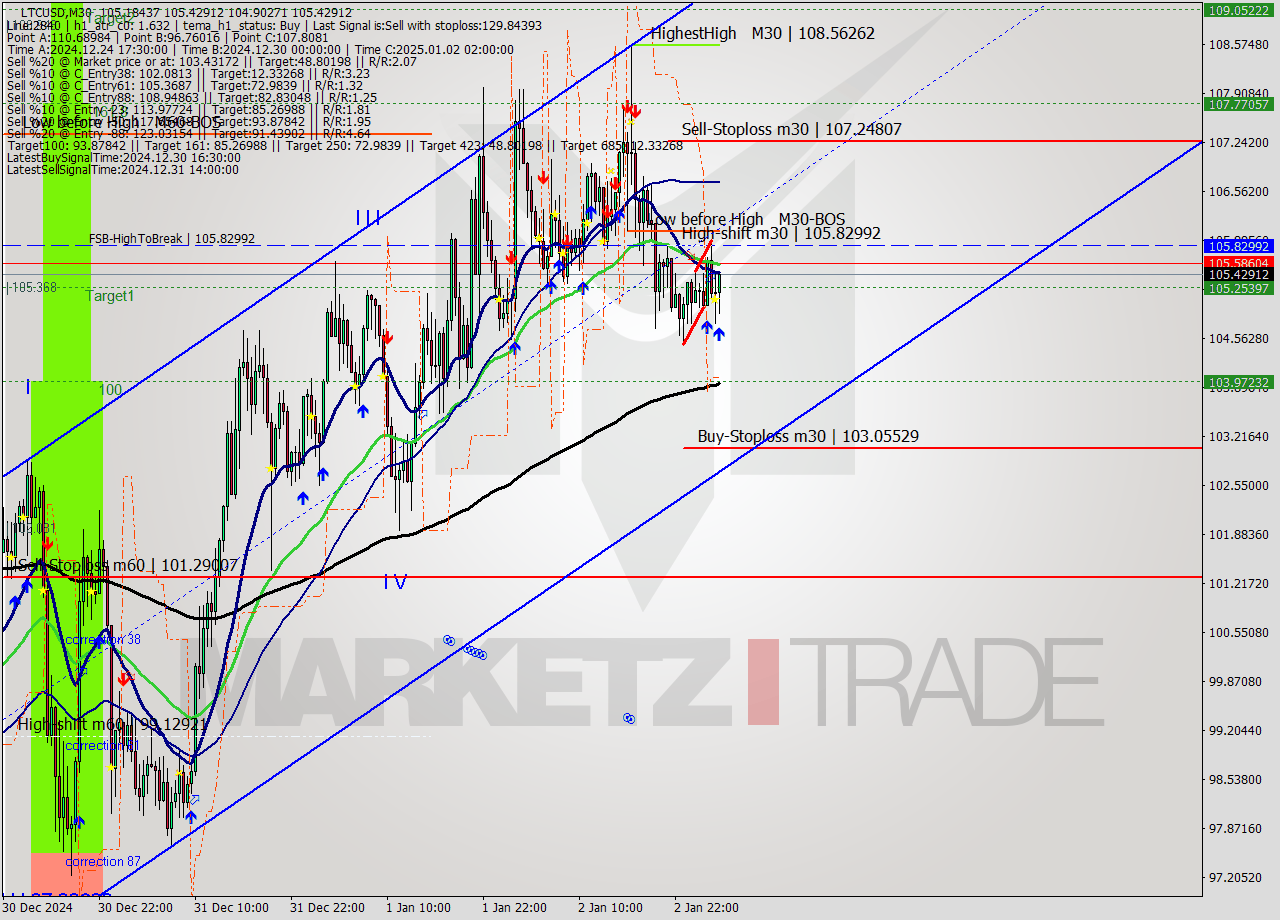This screenshot has width=1280, height=920.
Task: Select the green 103.97232 price axis tag
Action: click(1238, 382)
